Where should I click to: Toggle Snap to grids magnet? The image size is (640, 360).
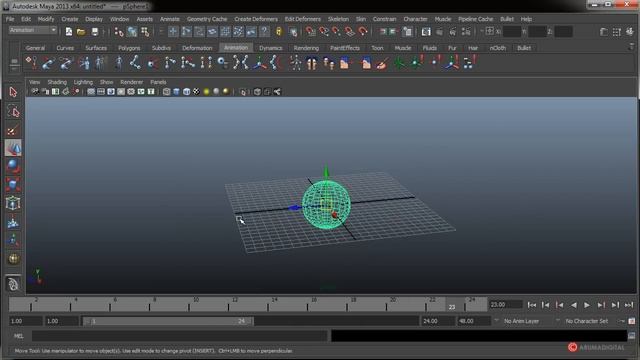(x=311, y=31)
